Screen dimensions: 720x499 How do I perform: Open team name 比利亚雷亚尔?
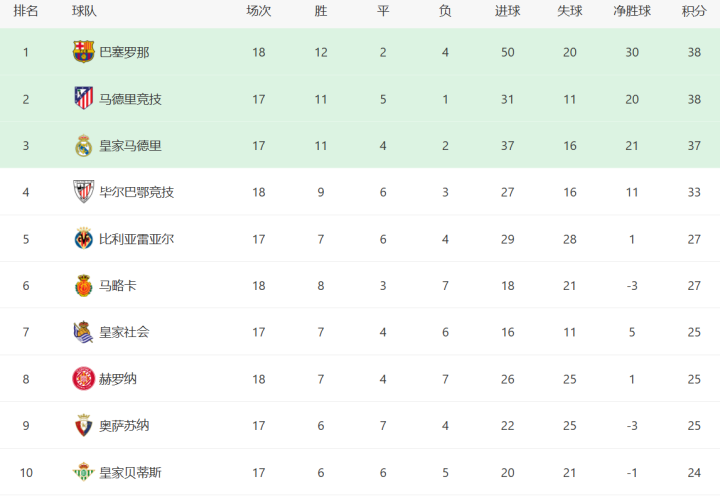pyautogui.click(x=137, y=239)
